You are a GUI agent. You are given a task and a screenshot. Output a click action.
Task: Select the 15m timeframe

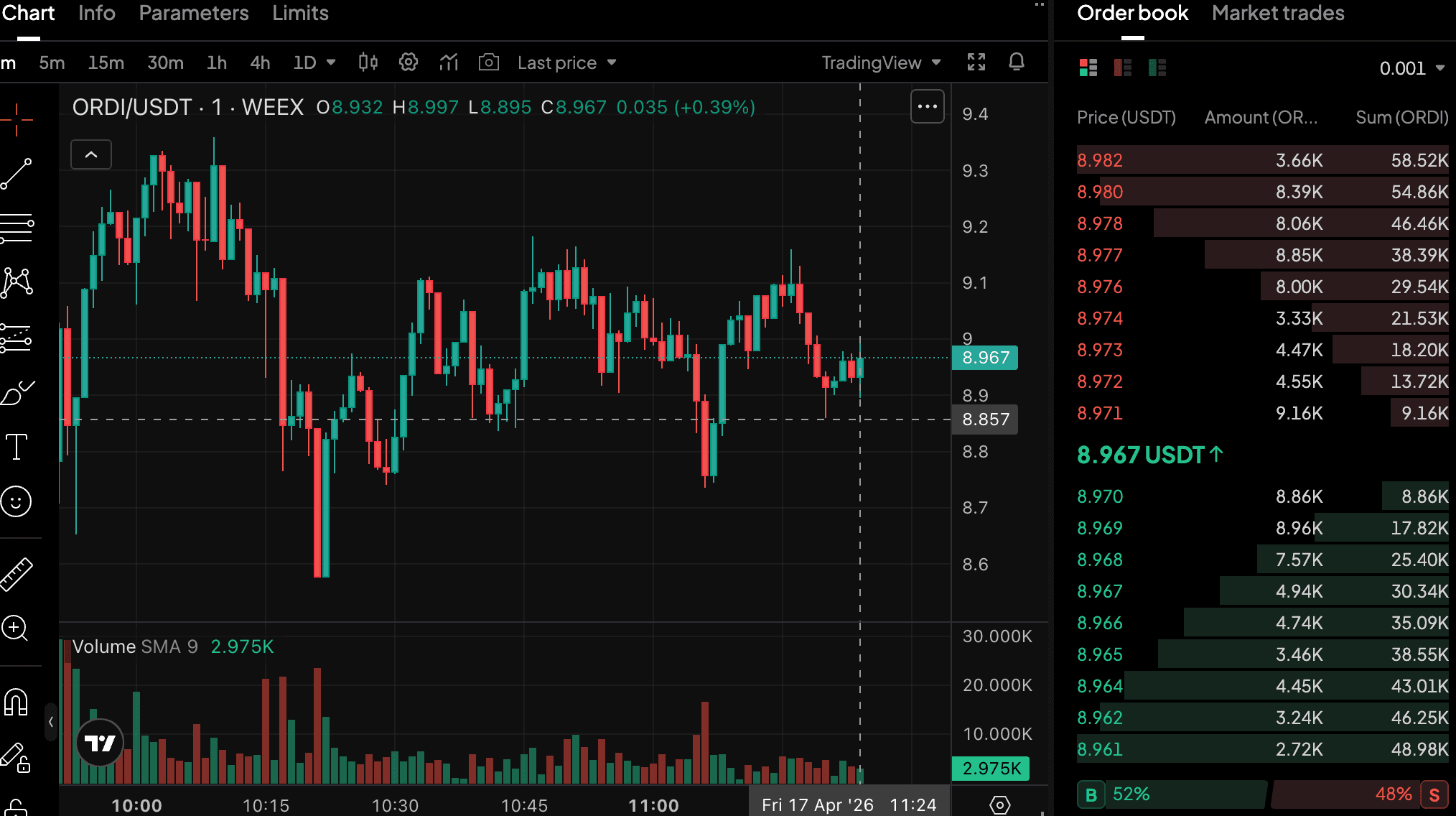pyautogui.click(x=106, y=62)
